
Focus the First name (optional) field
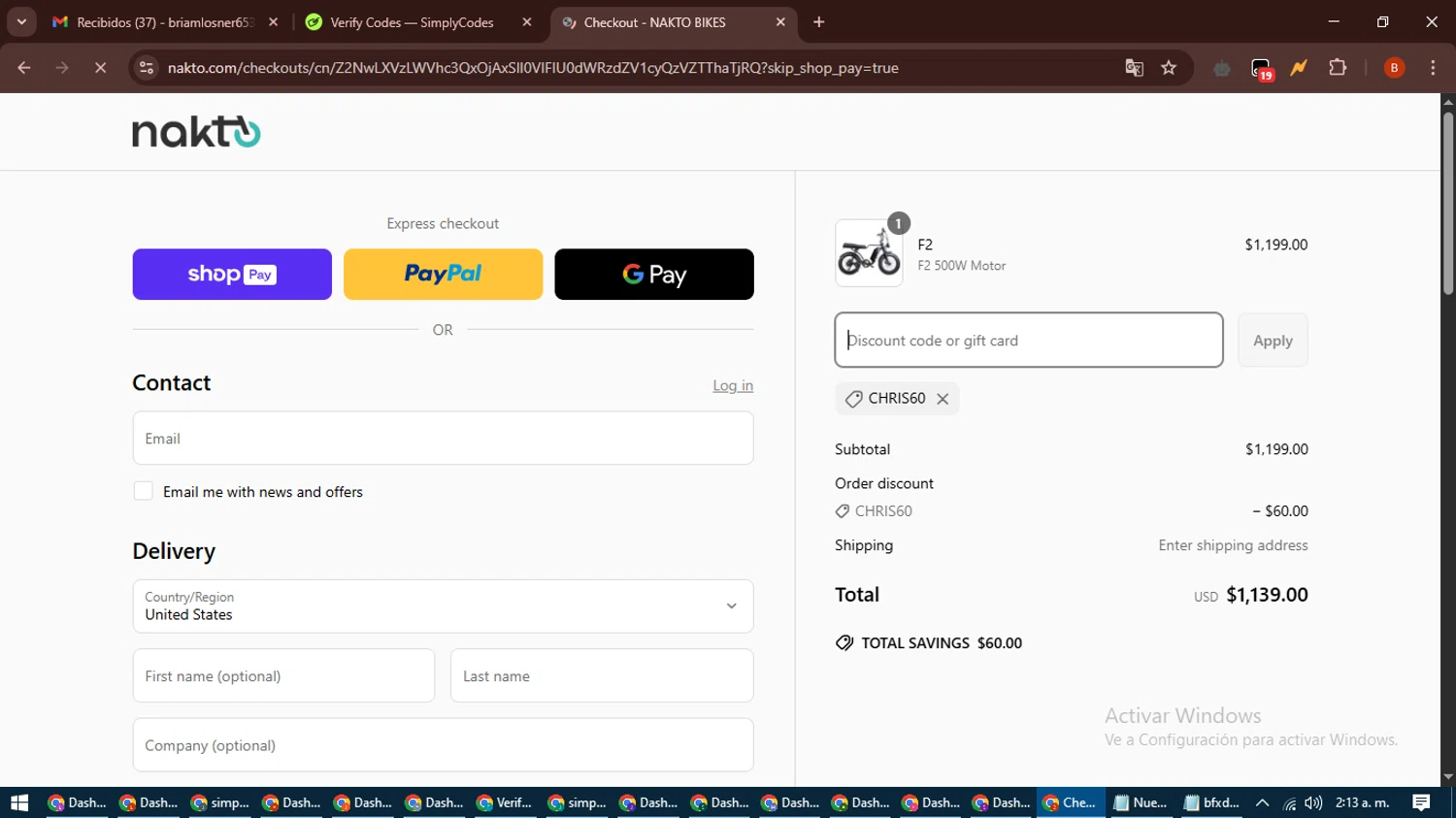283,676
